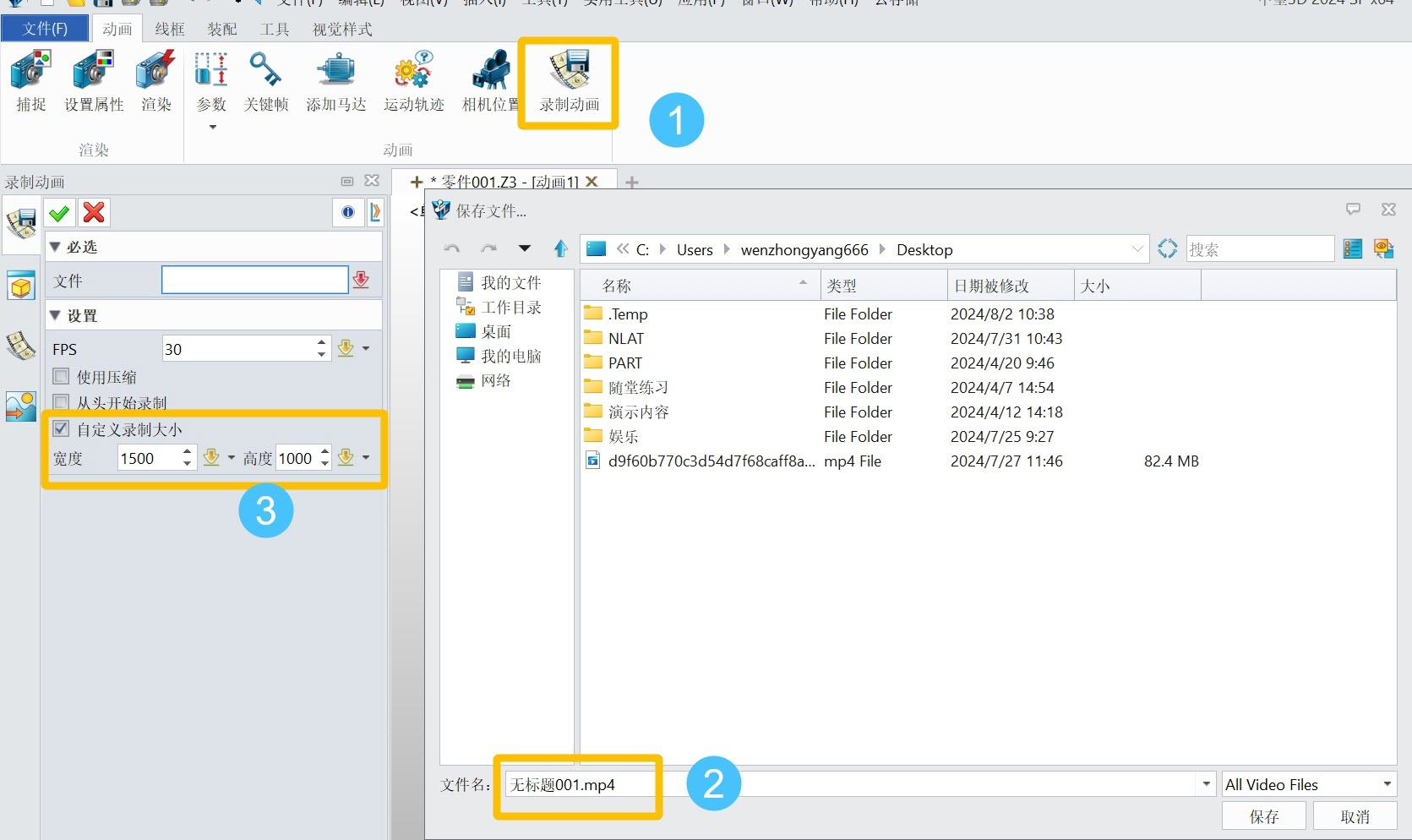Click the 保存 button
The image size is (1412, 840).
[1264, 816]
